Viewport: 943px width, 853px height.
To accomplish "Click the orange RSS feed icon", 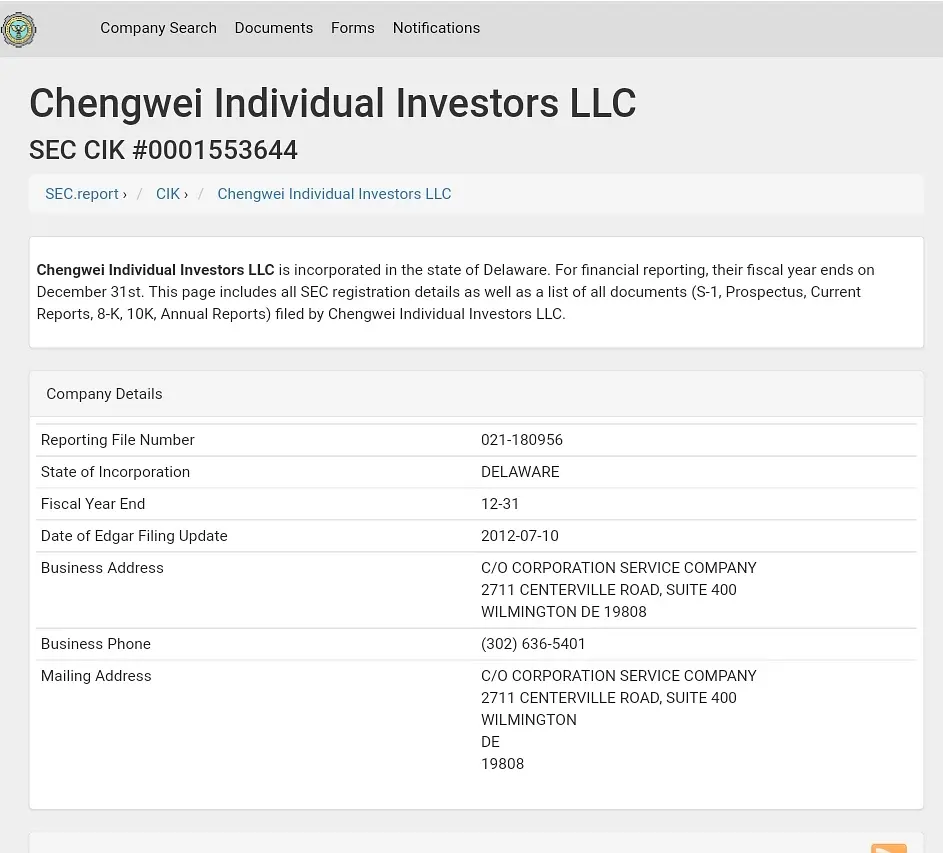I will click(x=888, y=848).
